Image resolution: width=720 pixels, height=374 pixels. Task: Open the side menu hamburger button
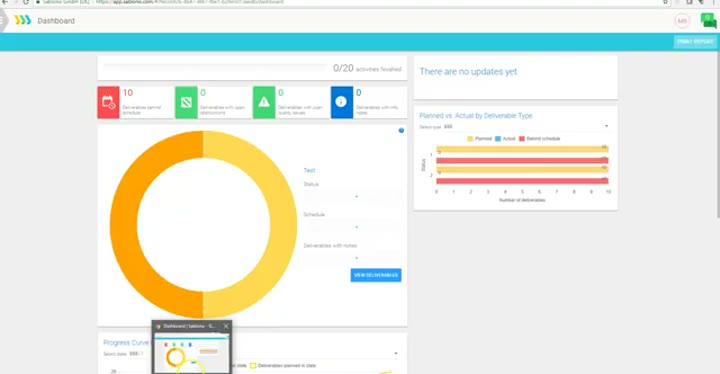[x=2, y=21]
